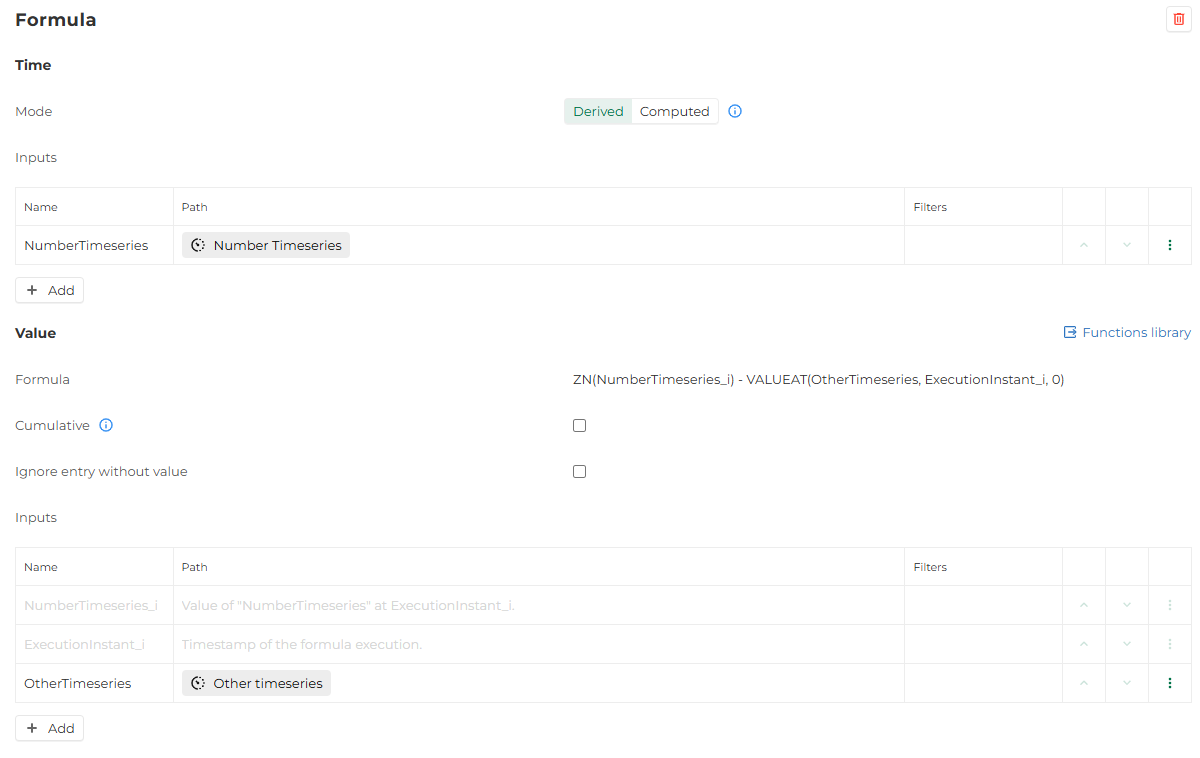Click the info icon next to Mode
1200x758 pixels.
[x=735, y=111]
